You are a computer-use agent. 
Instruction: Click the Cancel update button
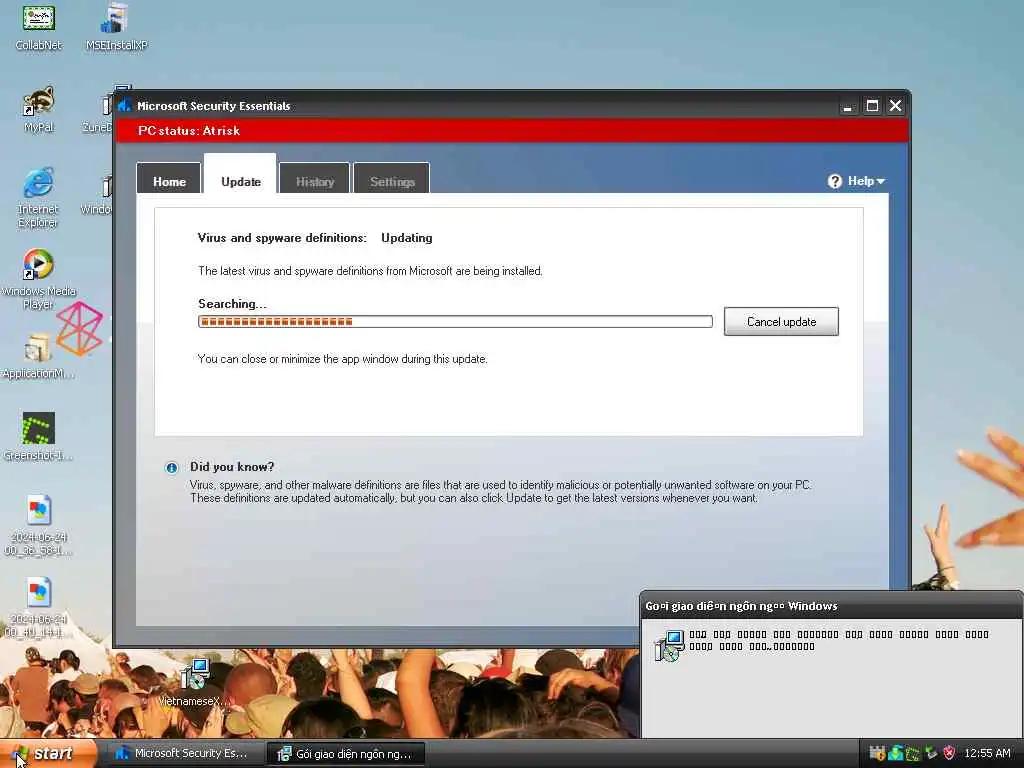tap(781, 321)
